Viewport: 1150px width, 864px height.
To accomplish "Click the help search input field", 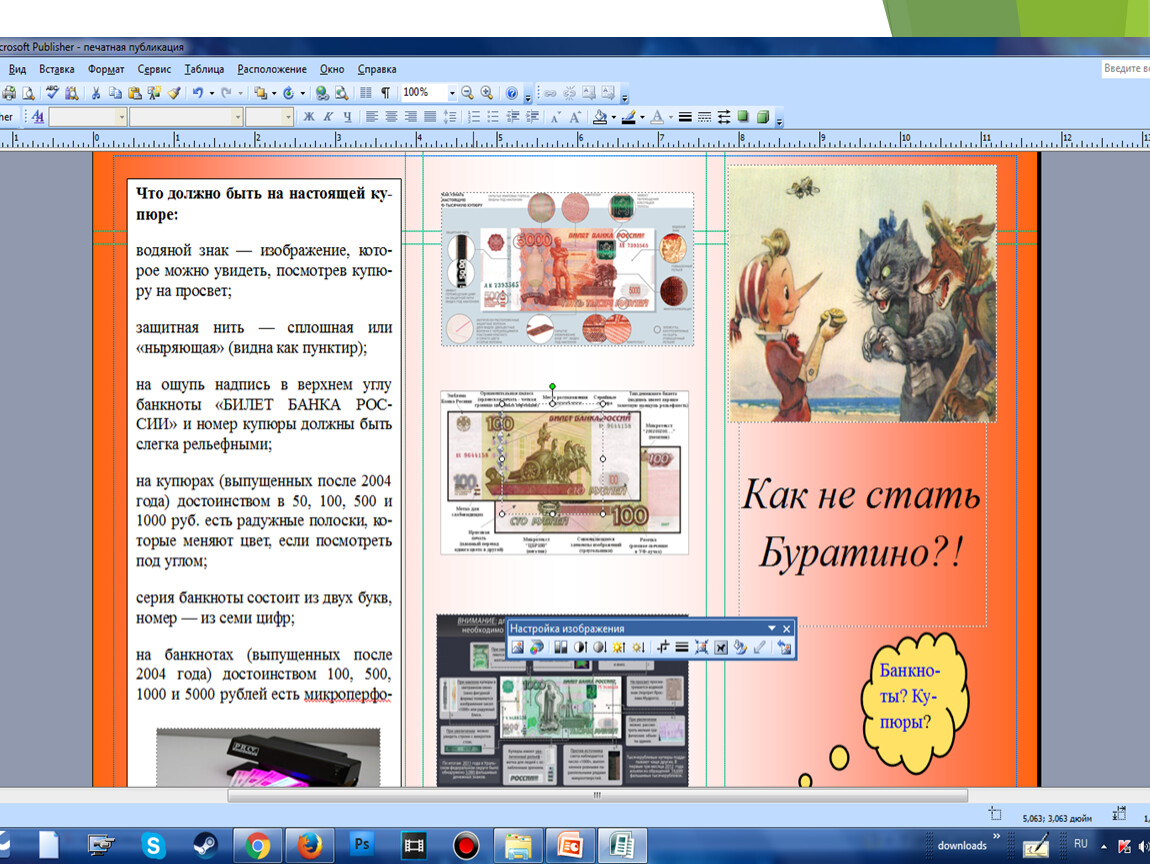I will (x=1126, y=68).
